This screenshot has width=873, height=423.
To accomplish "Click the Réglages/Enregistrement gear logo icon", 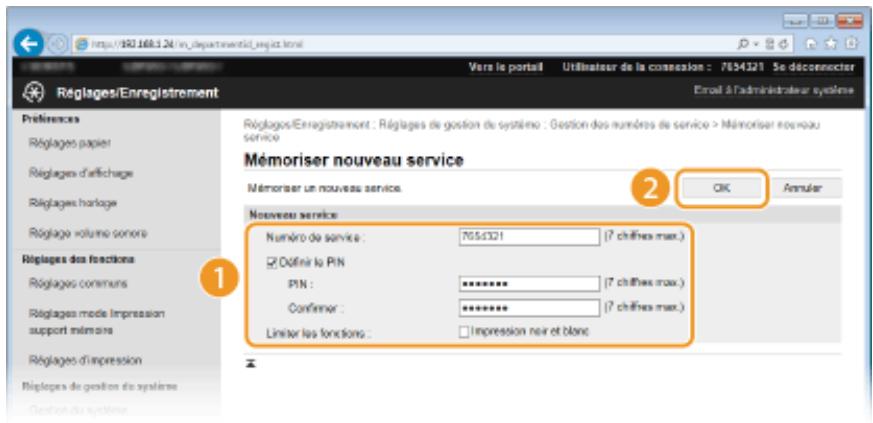I will [x=31, y=92].
